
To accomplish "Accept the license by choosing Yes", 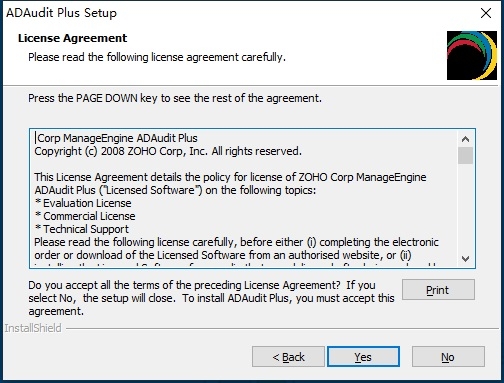I will (x=363, y=357).
